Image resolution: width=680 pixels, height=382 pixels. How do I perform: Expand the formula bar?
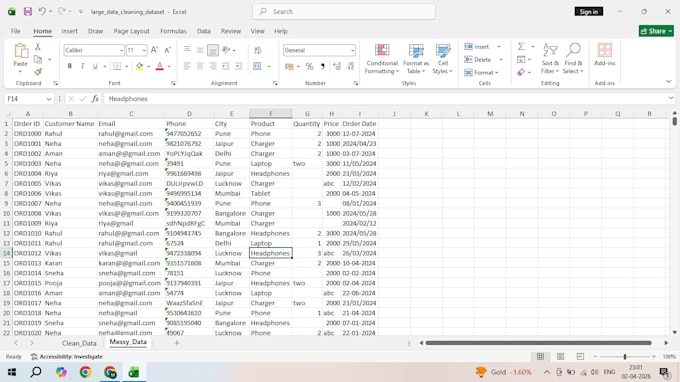[x=671, y=98]
